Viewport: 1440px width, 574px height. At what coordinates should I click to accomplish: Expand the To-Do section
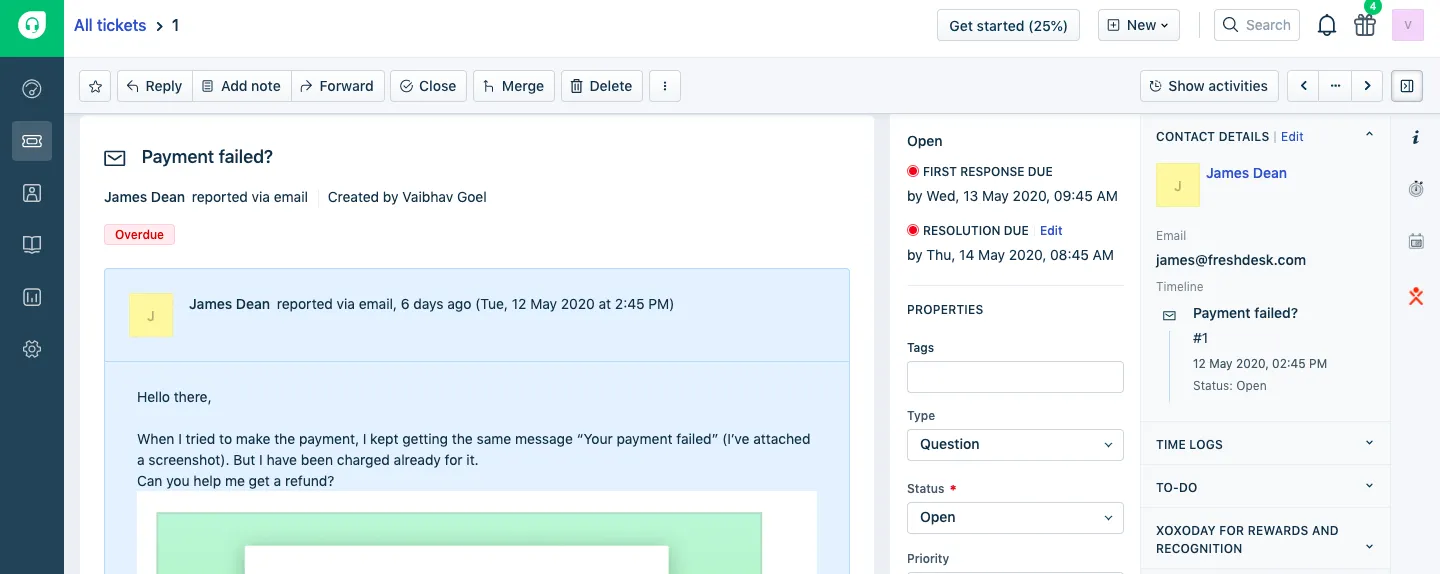(x=1265, y=487)
